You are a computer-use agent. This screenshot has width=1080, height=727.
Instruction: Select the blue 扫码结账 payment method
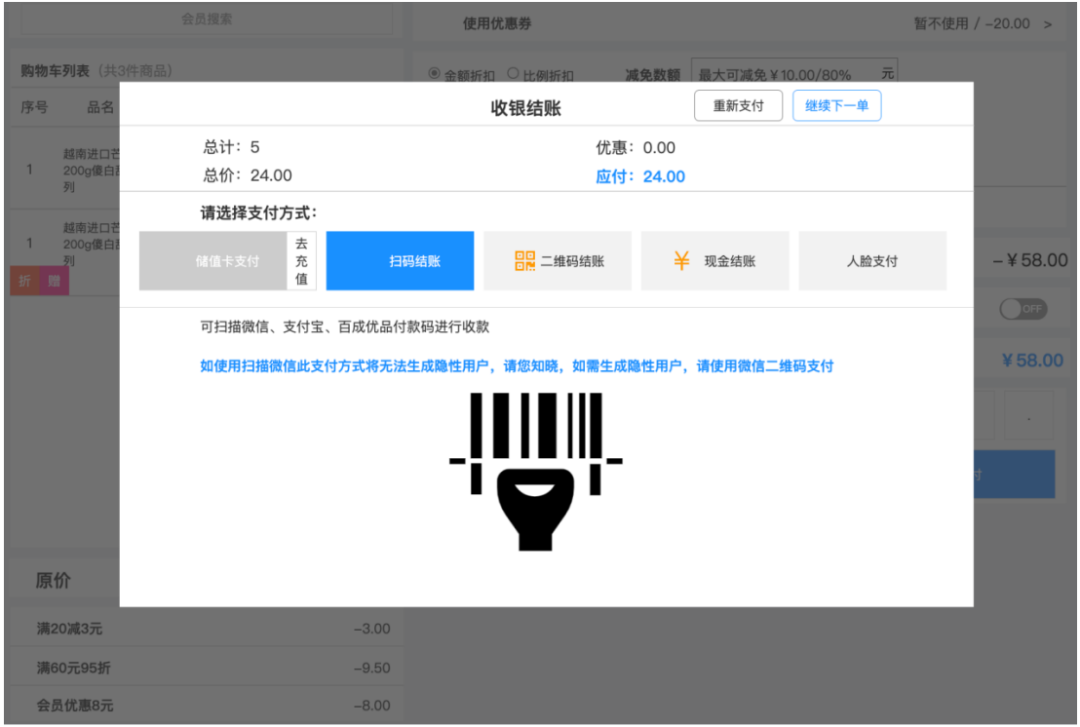[399, 260]
